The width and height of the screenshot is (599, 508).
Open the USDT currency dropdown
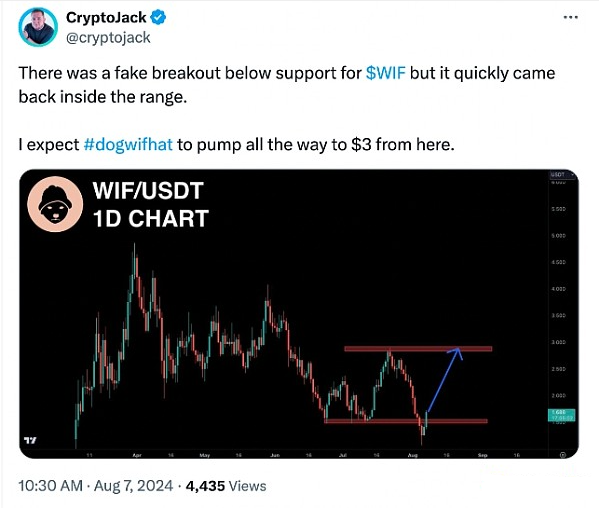562,175
